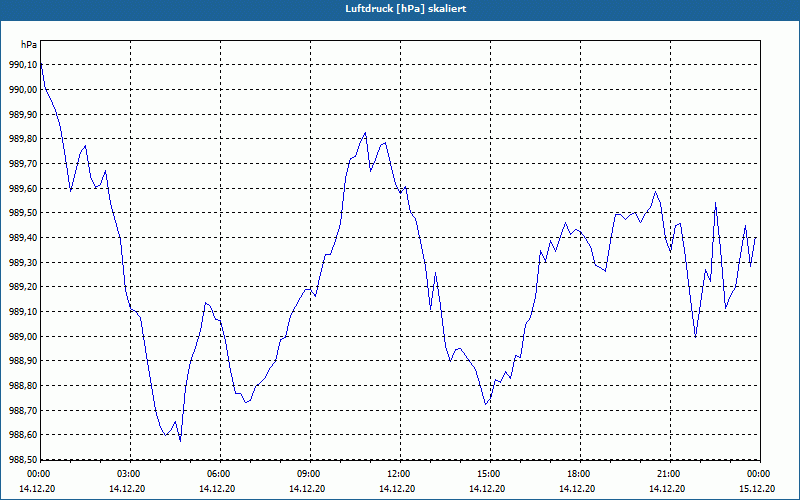Click the 989,90 y-axis value
This screenshot has width=800, height=500.
coord(23,114)
